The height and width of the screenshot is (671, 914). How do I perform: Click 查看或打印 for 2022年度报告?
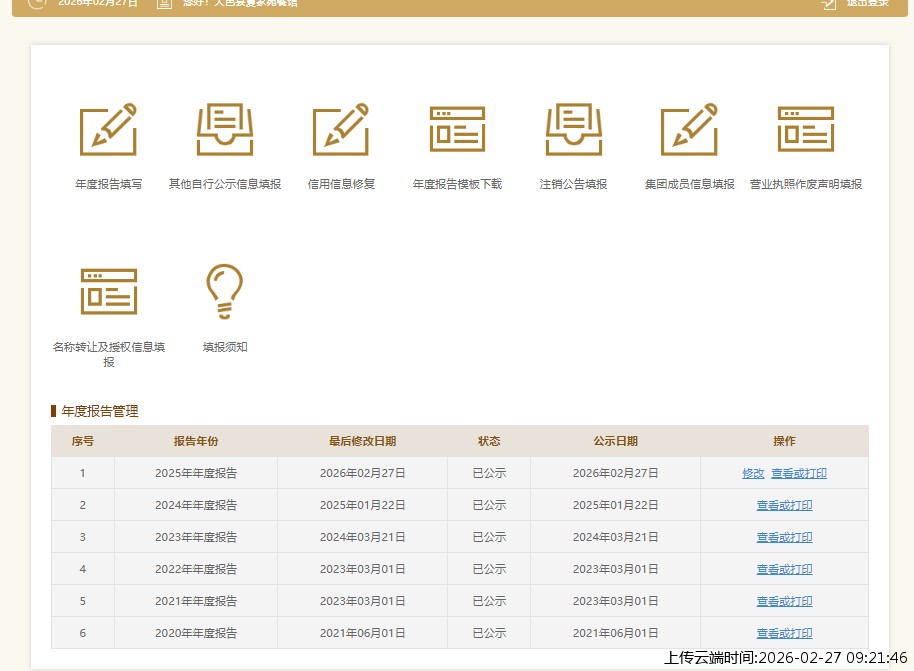784,569
